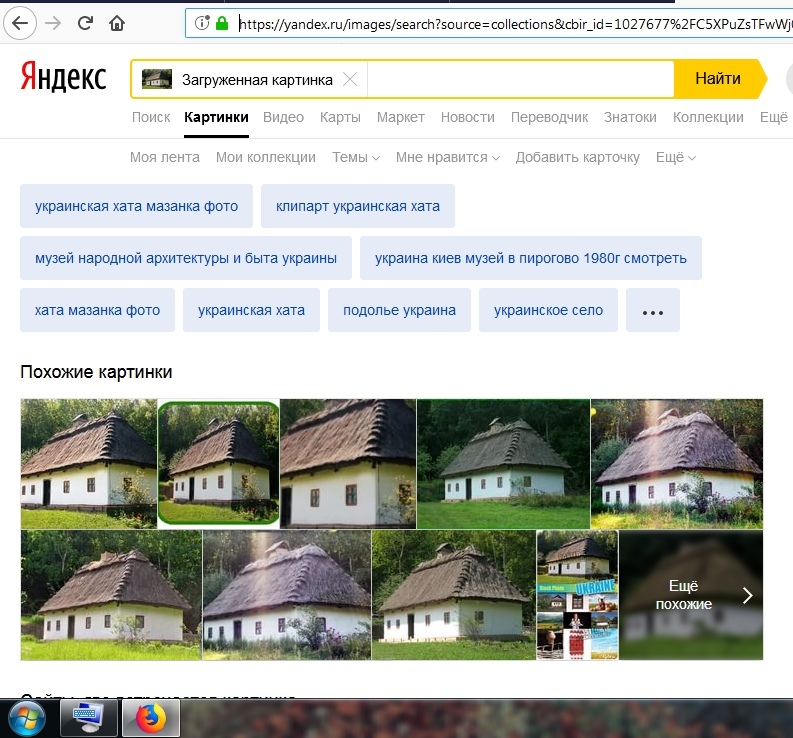Image resolution: width=793 pixels, height=738 pixels.
Task: Expand the Мне нравится dropdown
Action: point(448,157)
